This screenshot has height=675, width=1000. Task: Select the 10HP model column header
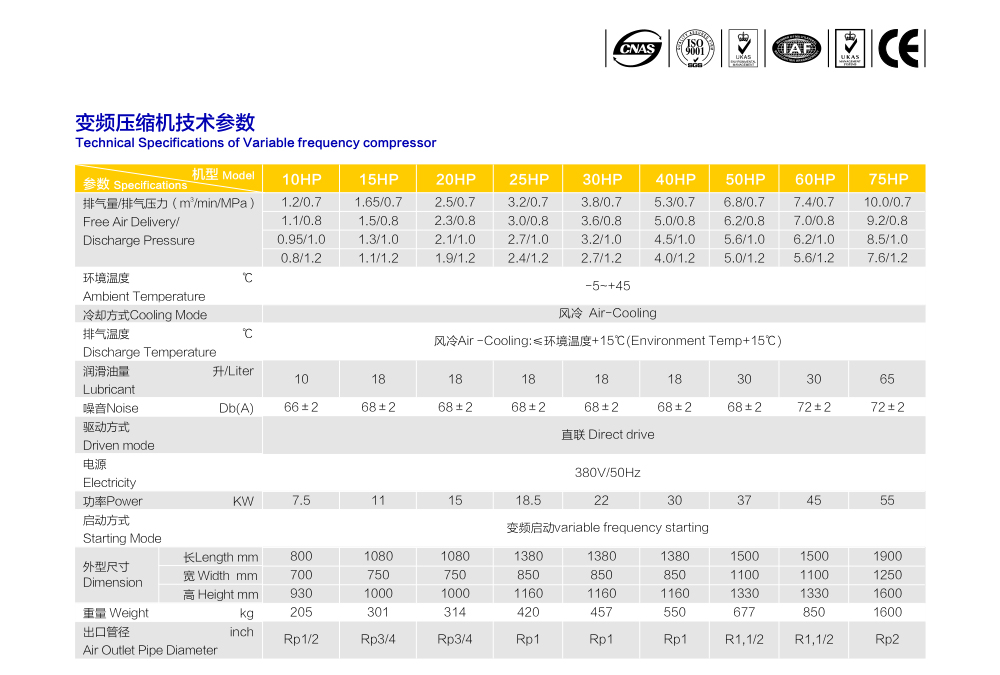pyautogui.click(x=301, y=179)
